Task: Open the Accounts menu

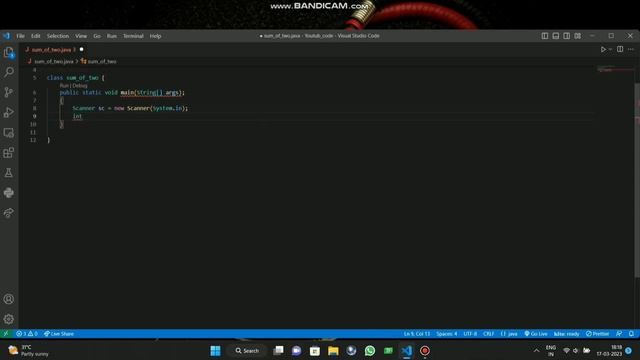Action: point(9,299)
